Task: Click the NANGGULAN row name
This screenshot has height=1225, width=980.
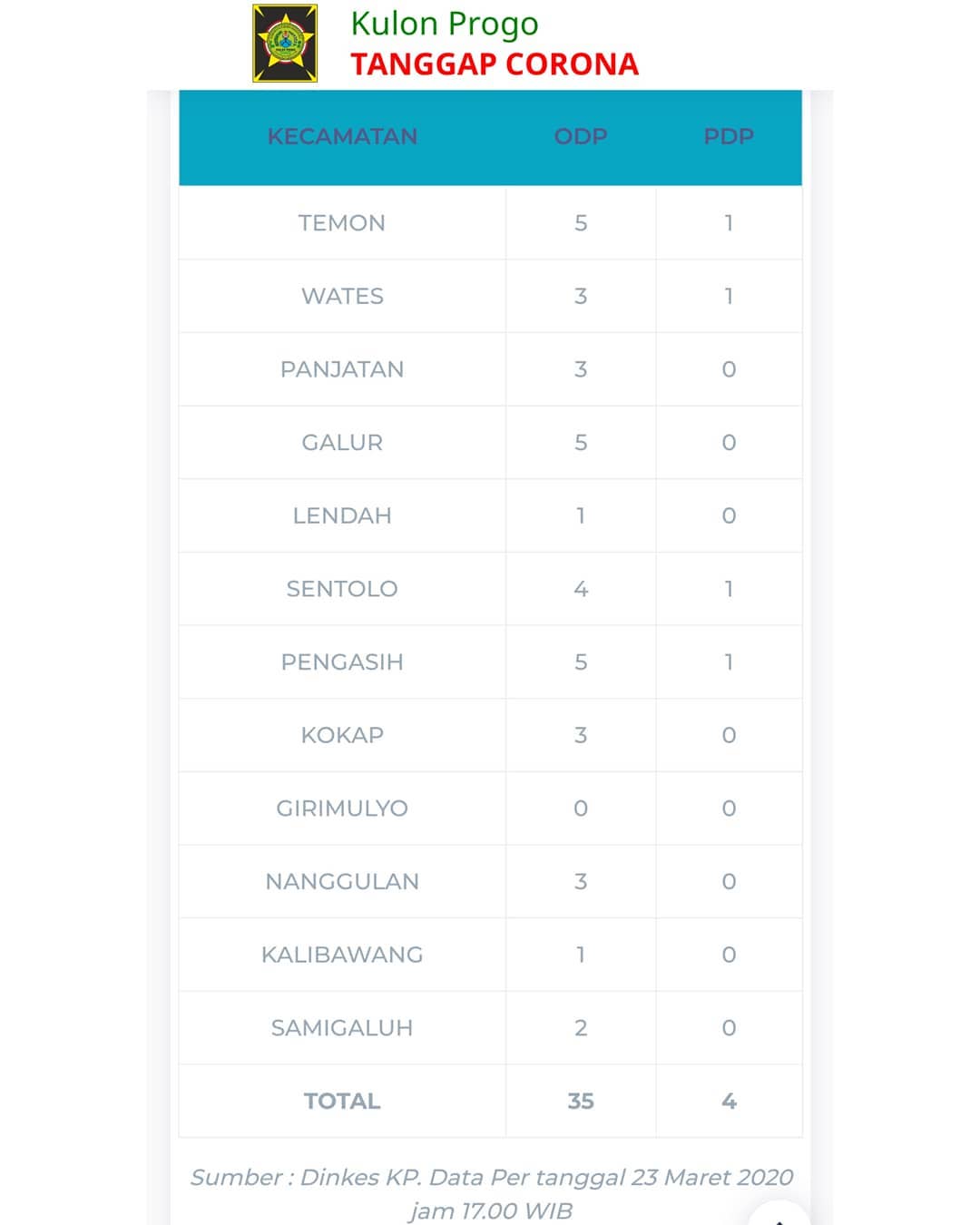Action: pyautogui.click(x=342, y=881)
